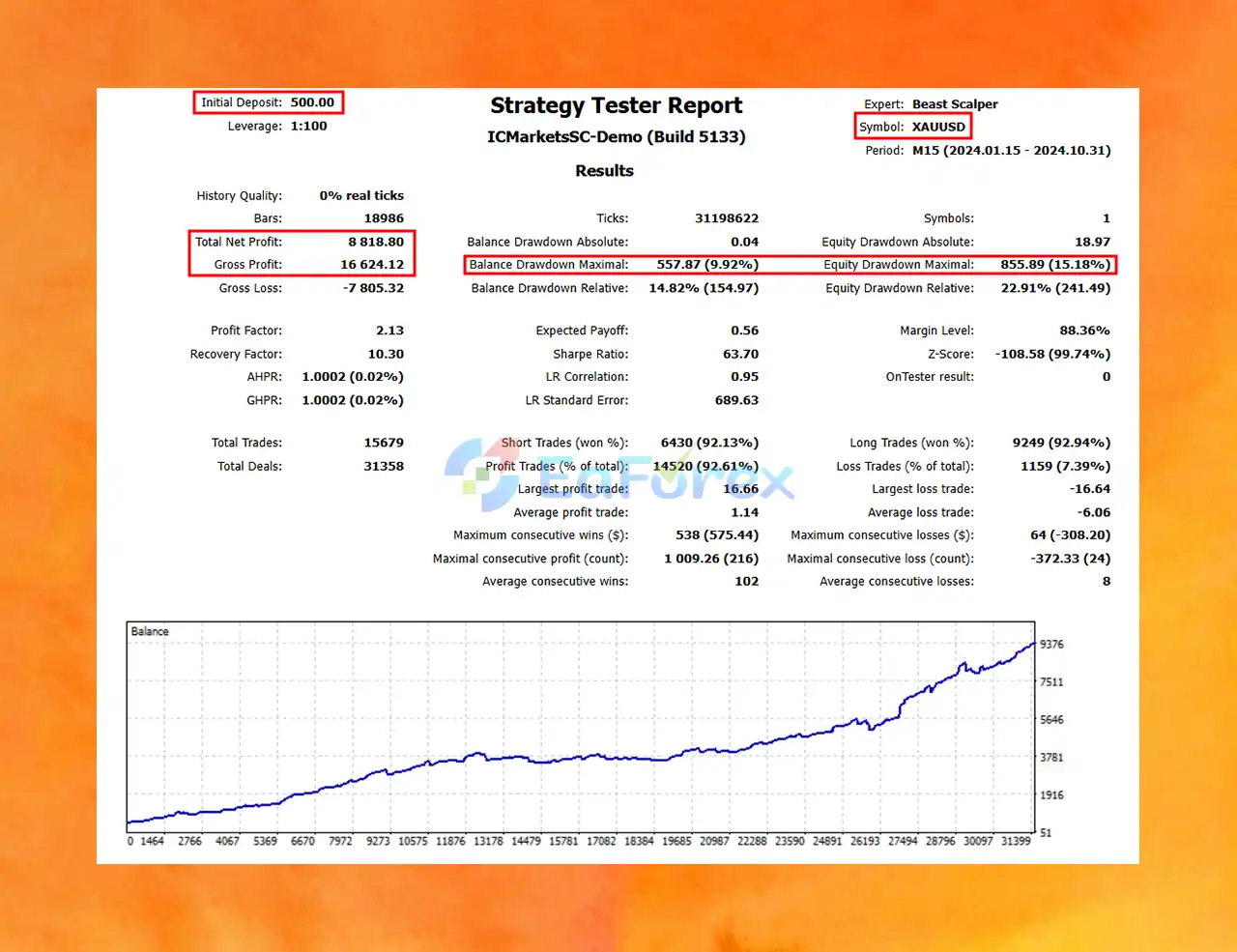Click Margin Level value 88.36%
The width and height of the screenshot is (1237, 952).
pyautogui.click(x=1084, y=331)
